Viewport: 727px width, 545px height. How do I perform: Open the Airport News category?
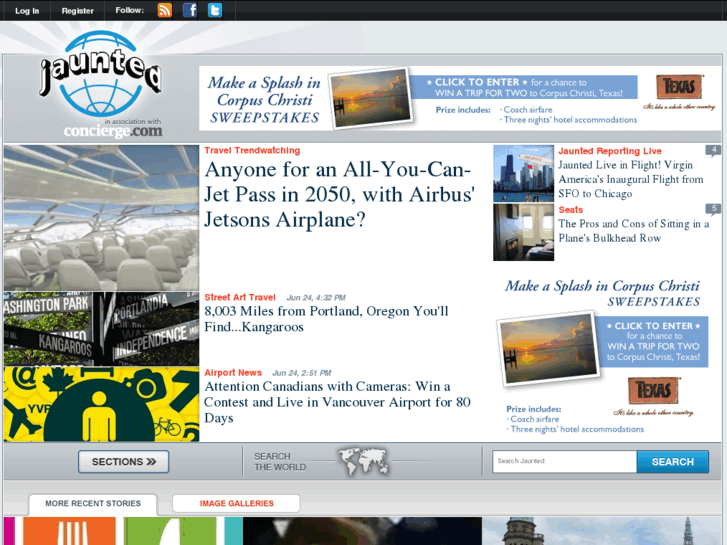[233, 372]
